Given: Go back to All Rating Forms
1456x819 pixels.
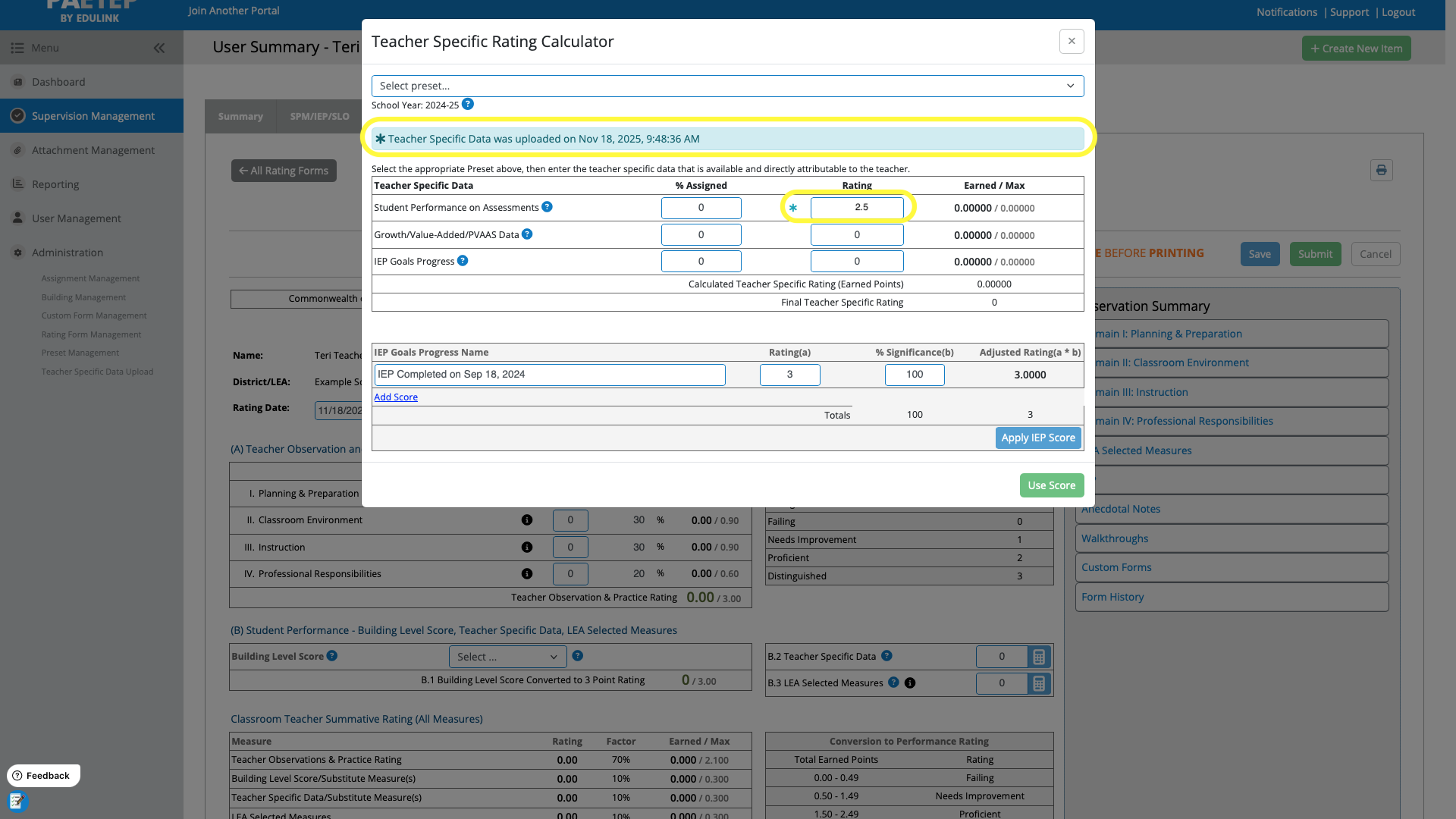Looking at the screenshot, I should click(x=284, y=171).
